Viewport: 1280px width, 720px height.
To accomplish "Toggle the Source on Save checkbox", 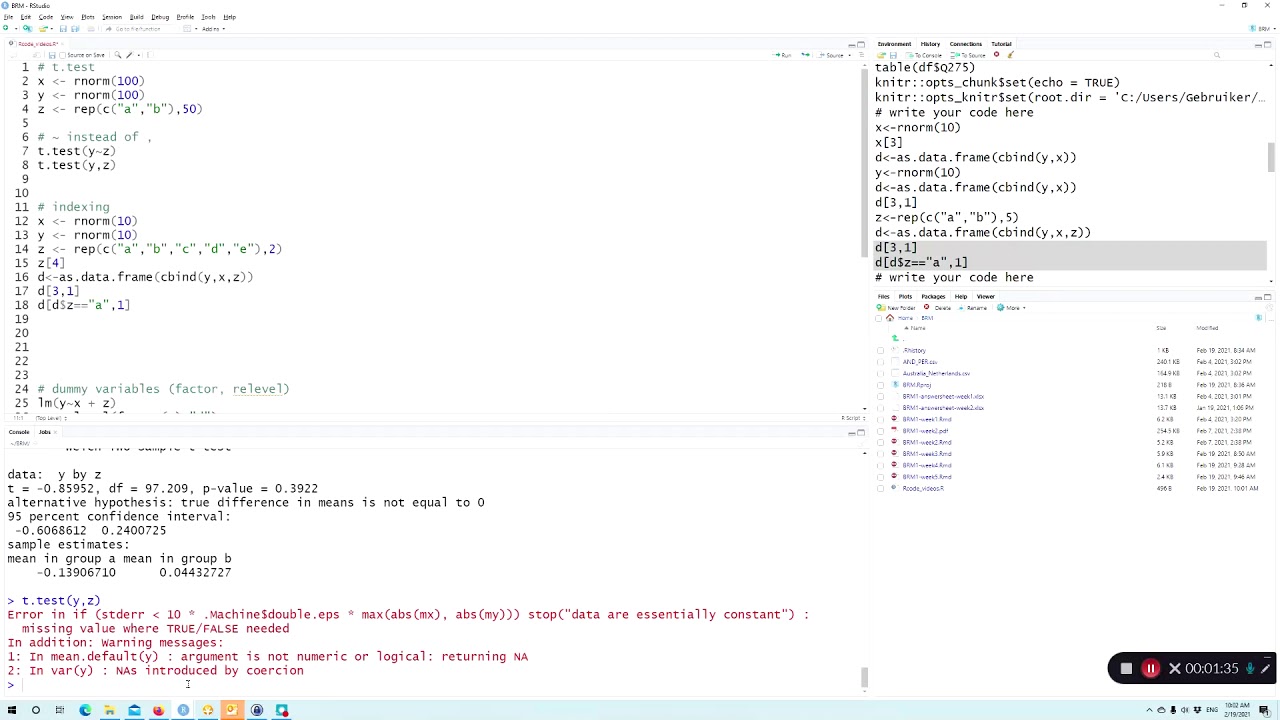I will click(63, 55).
